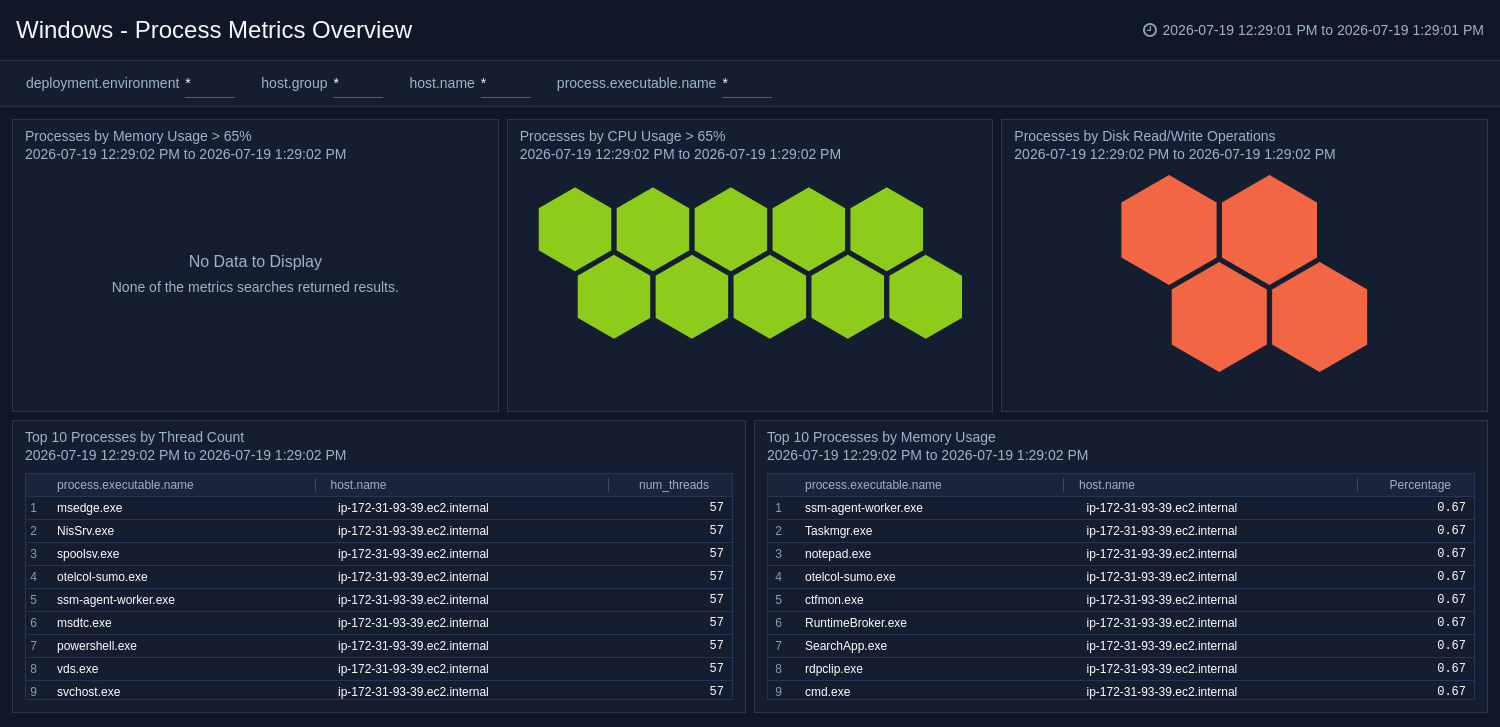Click the top-left orange disk operations hexagon

[1169, 230]
